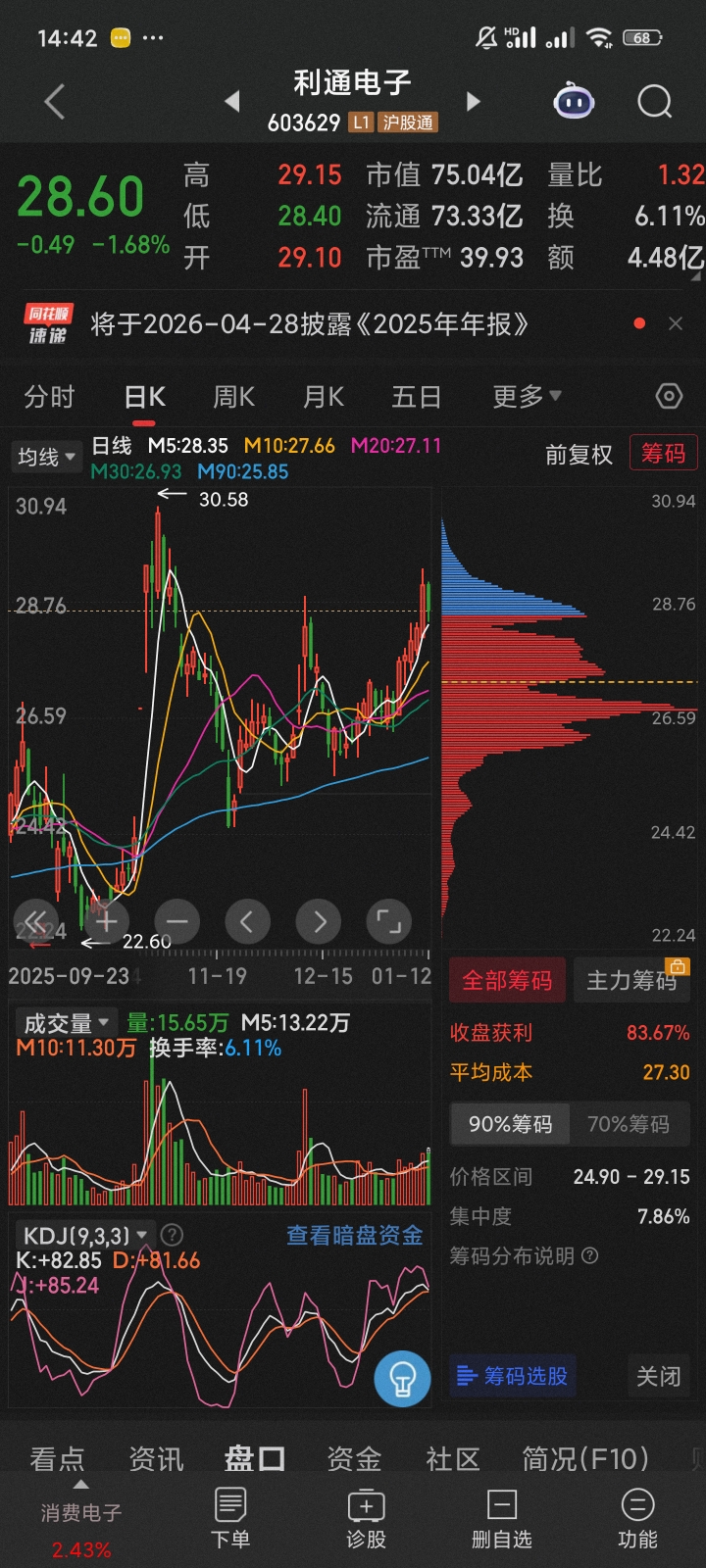Open 诊股 stock diagnosis icon

pyautogui.click(x=366, y=1518)
